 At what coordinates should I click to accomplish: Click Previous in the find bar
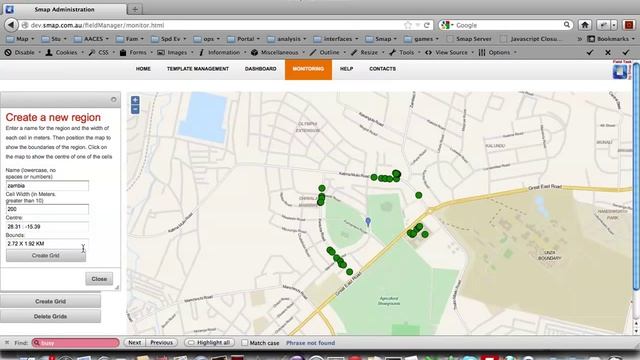pyautogui.click(x=162, y=343)
